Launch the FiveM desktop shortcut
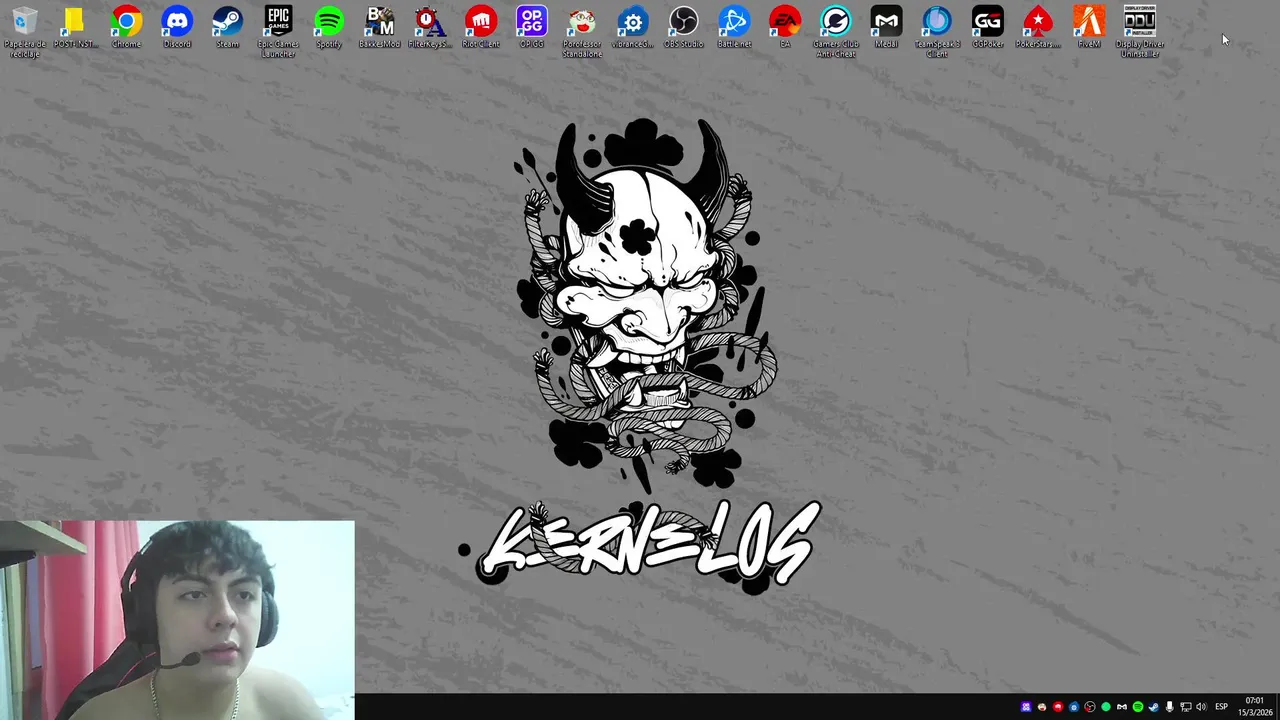 tap(1089, 28)
